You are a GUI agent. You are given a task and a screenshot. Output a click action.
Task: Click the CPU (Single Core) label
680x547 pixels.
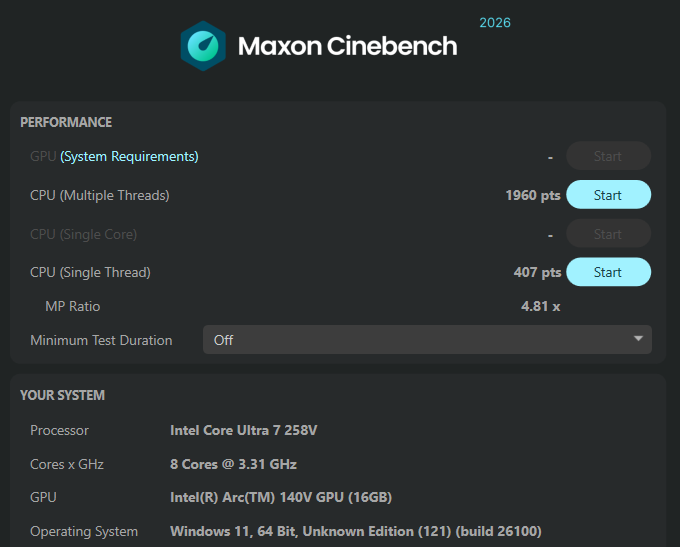(x=83, y=234)
